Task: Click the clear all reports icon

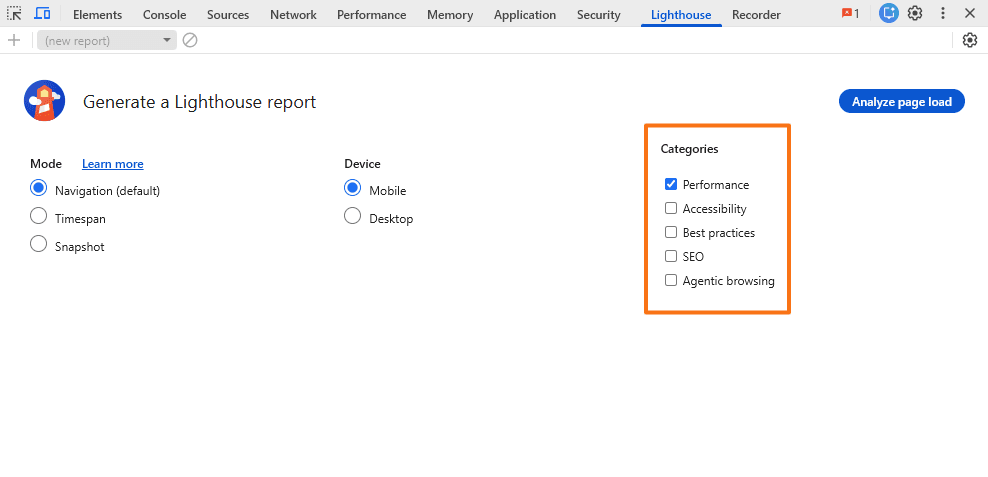Action: [x=190, y=40]
